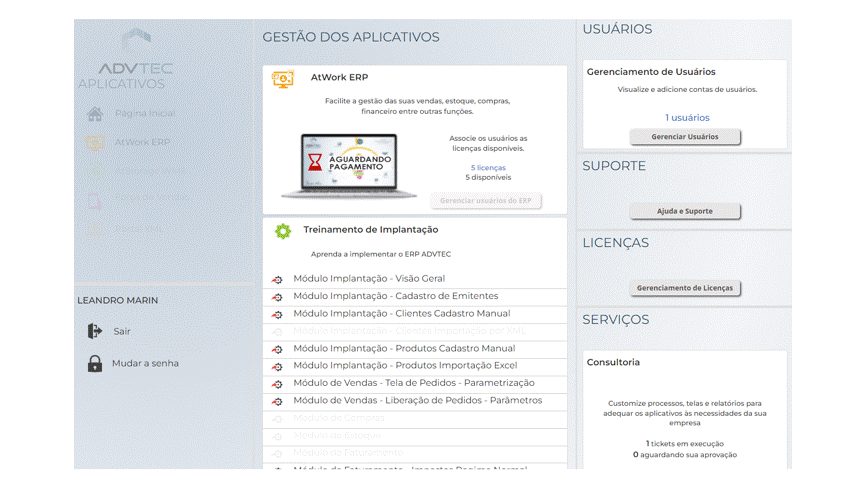Image resolution: width=853 pixels, height=480 pixels.
Task: Open Módulo de Vendas - Tela de Pedidos
Action: (415, 383)
